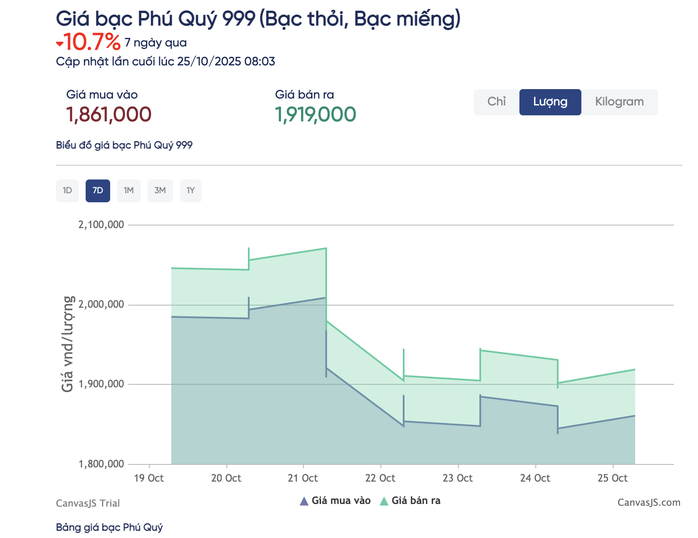Viewport: 698px width, 538px height.
Task: Set the price unit to Kilogram
Action: pyautogui.click(x=619, y=102)
